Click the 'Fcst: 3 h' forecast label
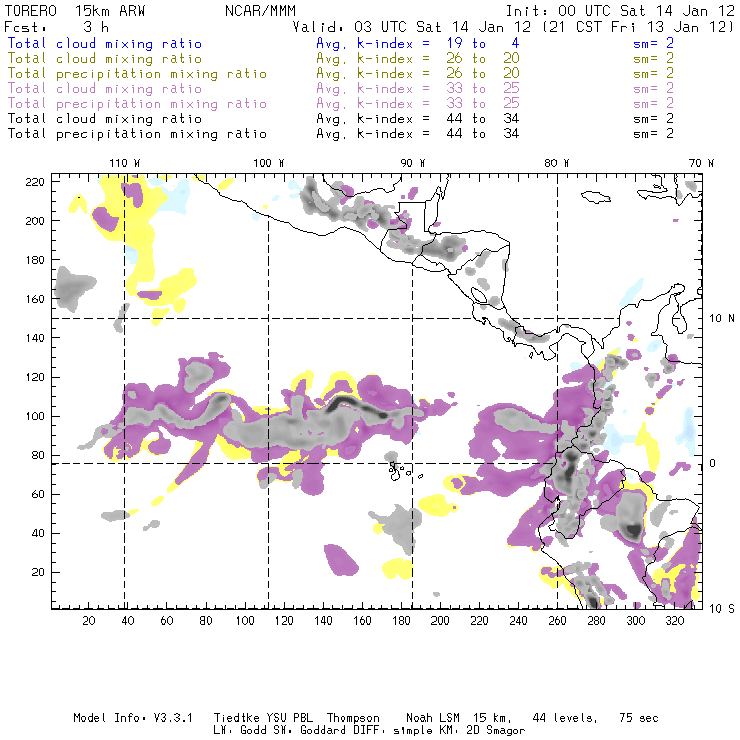Viewport: 740px width, 740px height. [57, 27]
